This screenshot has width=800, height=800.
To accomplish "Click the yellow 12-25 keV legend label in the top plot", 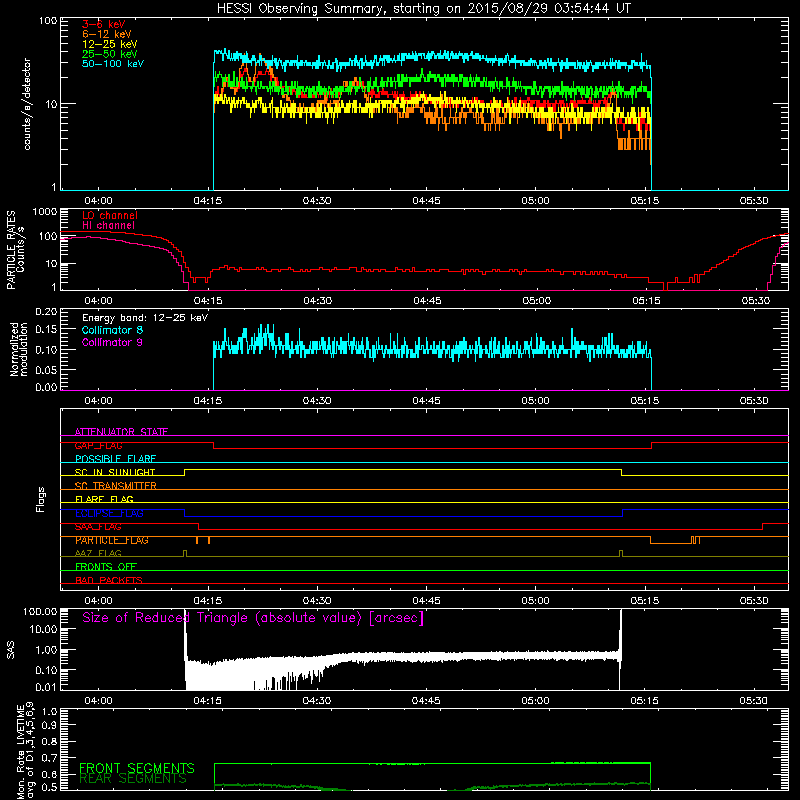I will 110,44.
